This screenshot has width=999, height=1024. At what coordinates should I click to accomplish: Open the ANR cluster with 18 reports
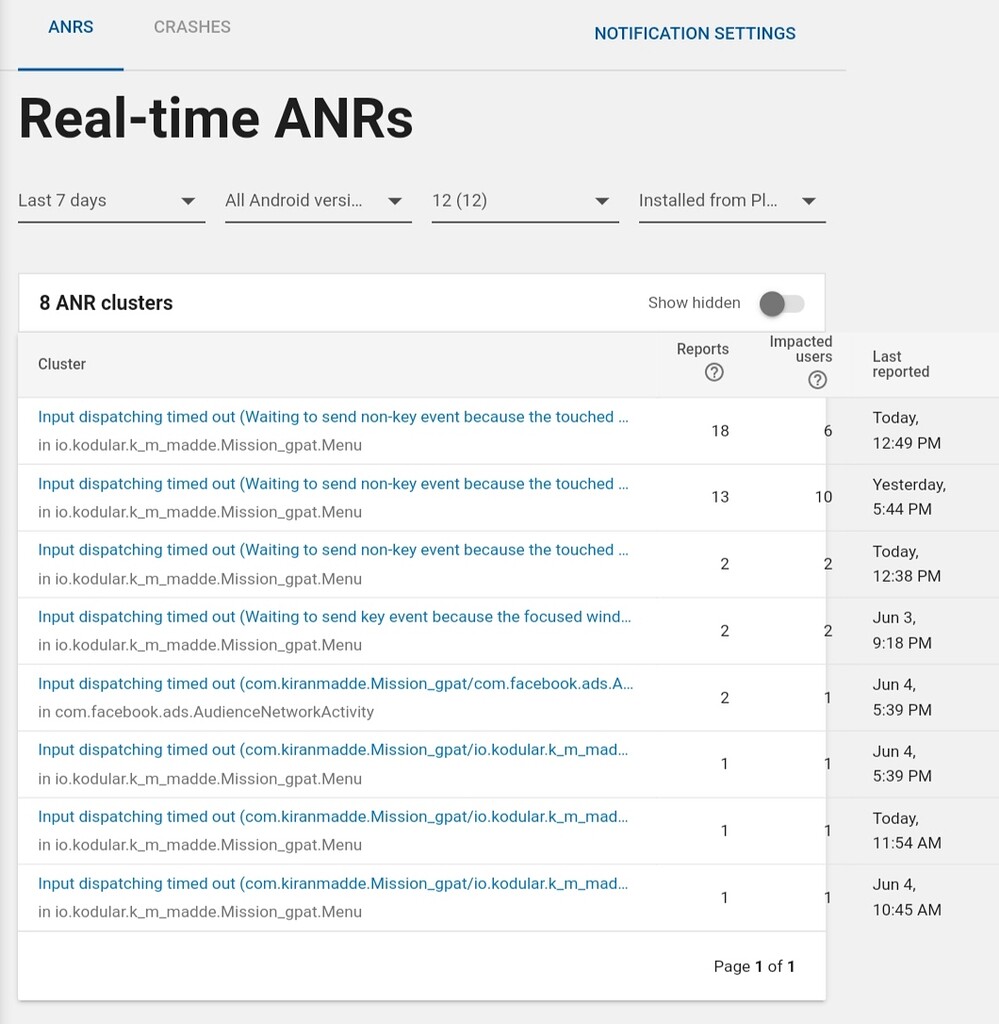[x=333, y=417]
